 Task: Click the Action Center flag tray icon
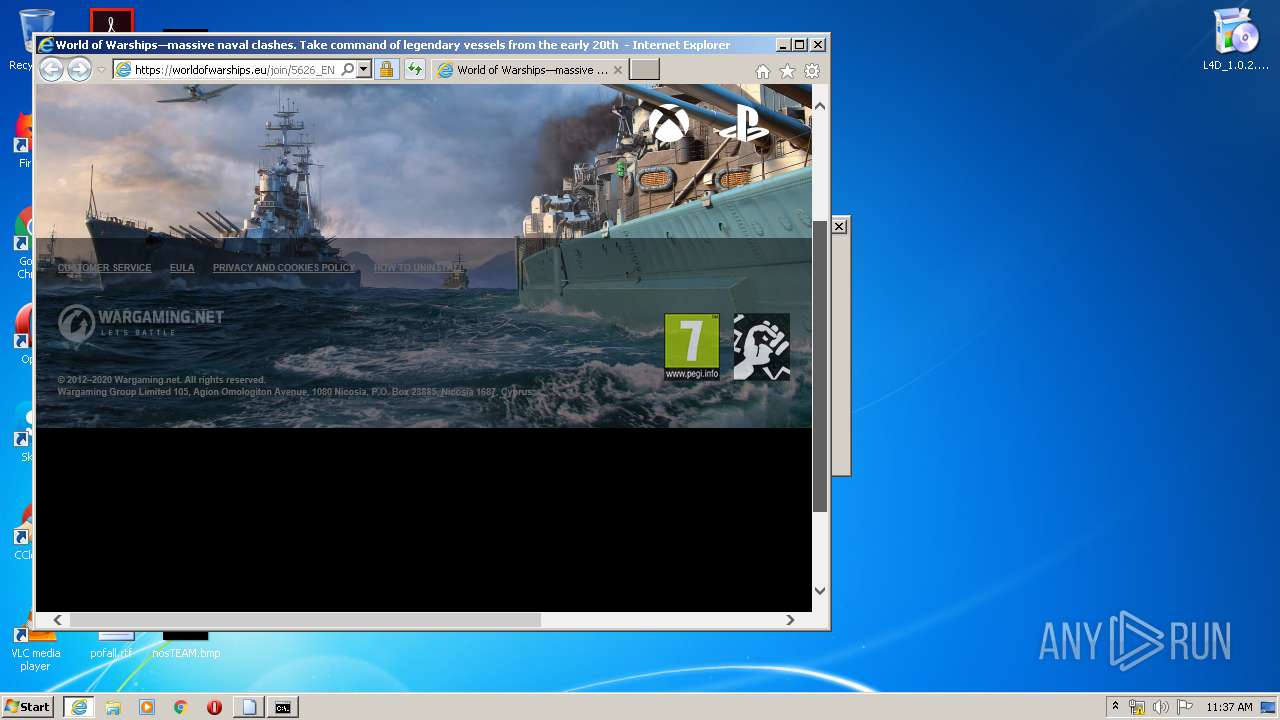coord(1185,707)
